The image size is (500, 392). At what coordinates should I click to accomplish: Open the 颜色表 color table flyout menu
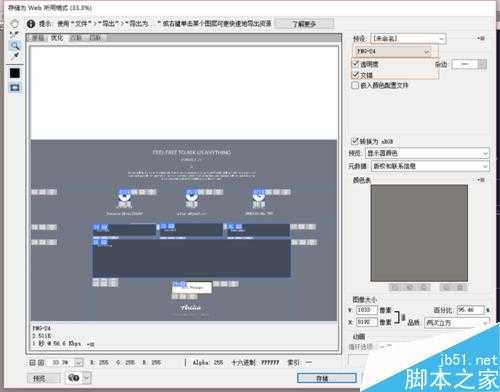pos(481,180)
